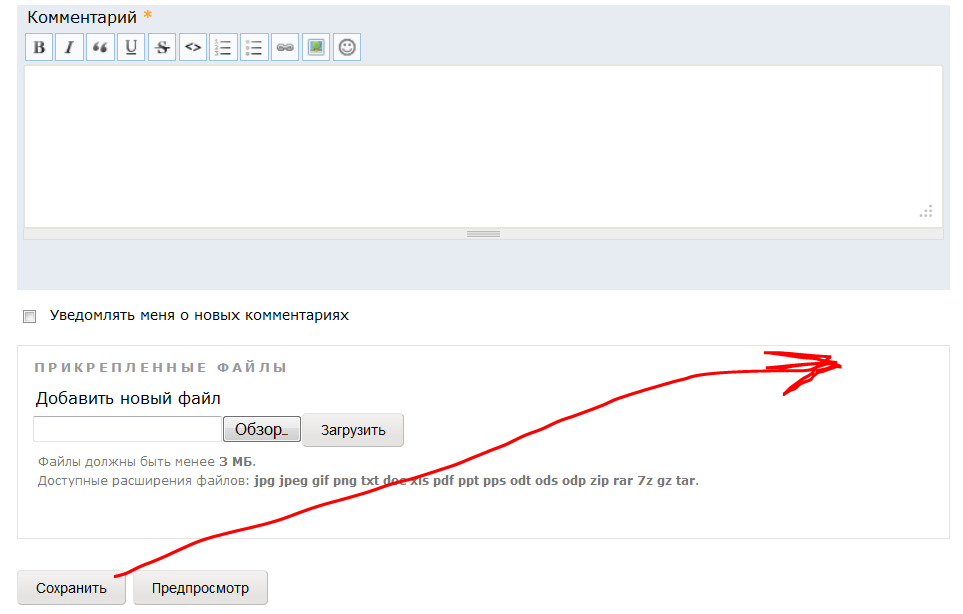Save the comment with Сохранить
This screenshot has width=963, height=614.
[71, 588]
